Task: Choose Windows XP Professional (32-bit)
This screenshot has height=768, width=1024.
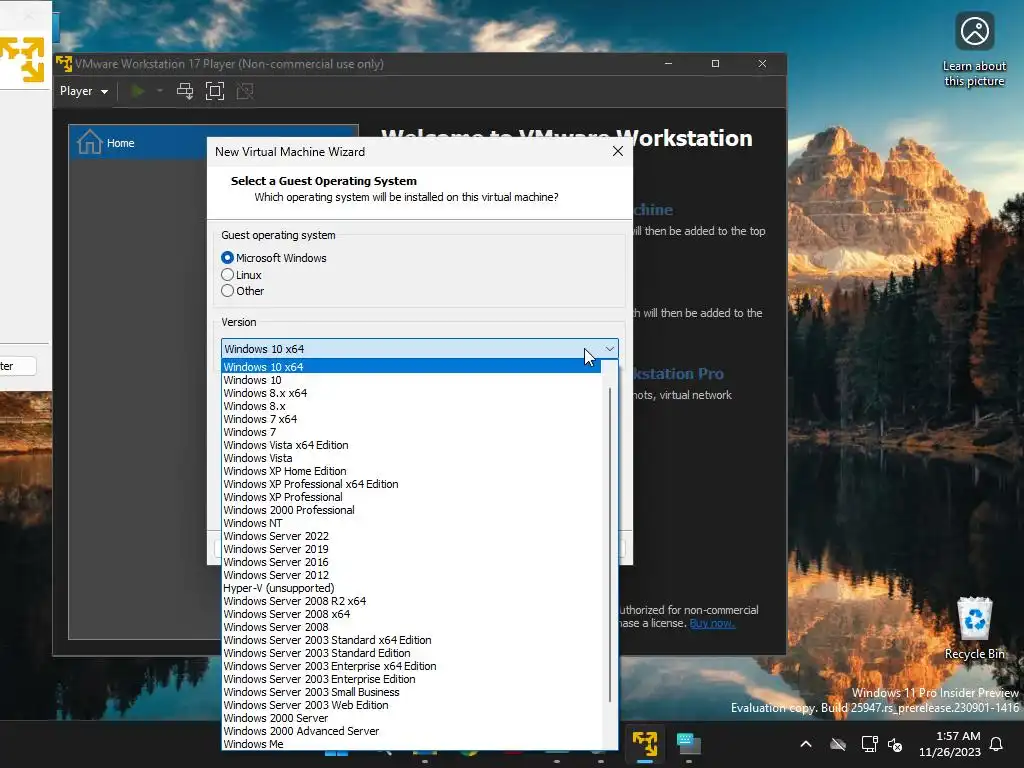Action: (x=411, y=497)
